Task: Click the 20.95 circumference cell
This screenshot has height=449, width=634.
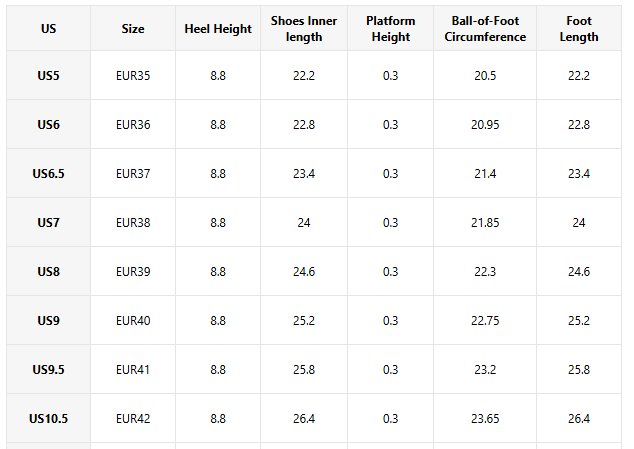Action: 485,125
